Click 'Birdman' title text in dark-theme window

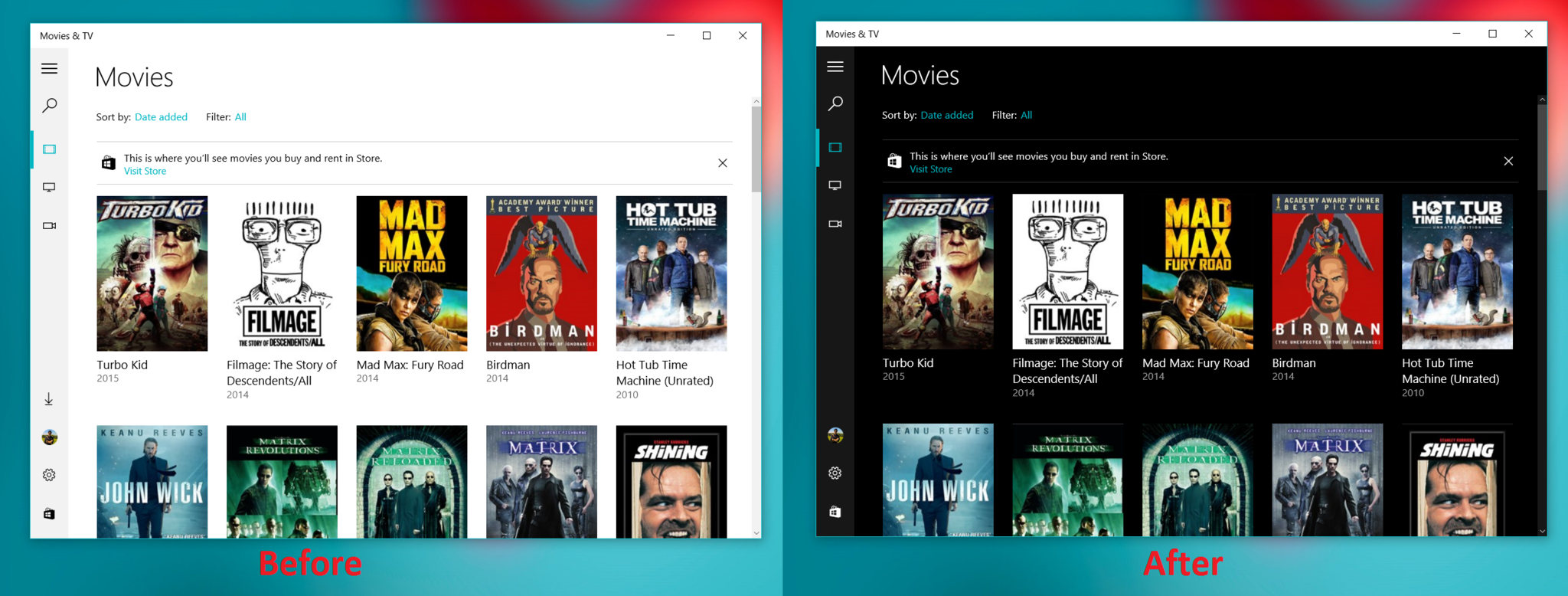coord(1294,363)
